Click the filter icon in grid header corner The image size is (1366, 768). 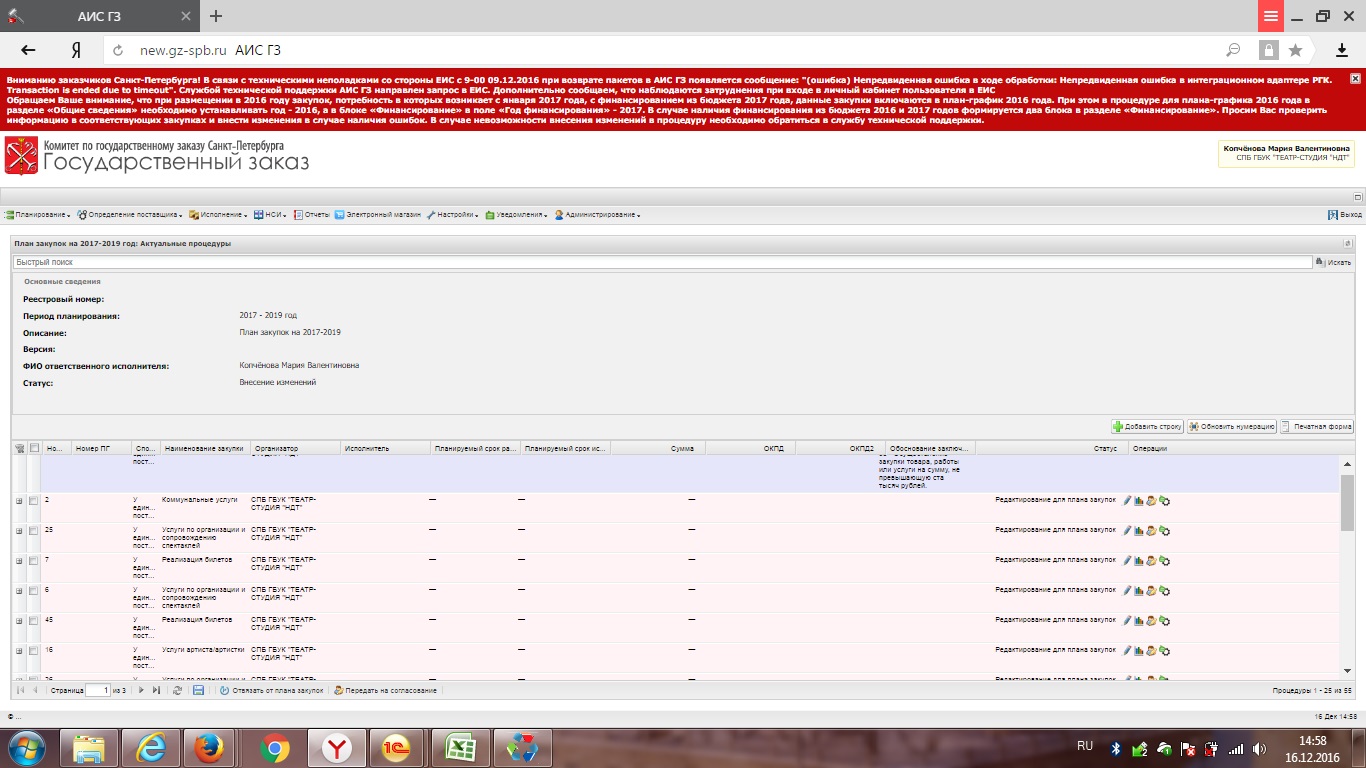tap(19, 448)
